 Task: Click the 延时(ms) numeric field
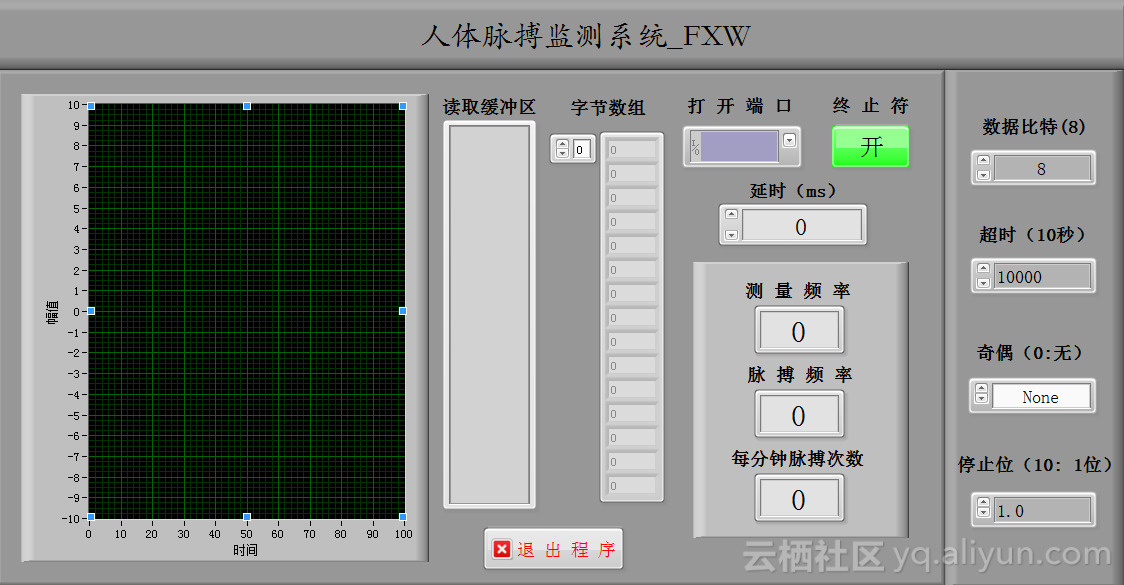(x=801, y=225)
